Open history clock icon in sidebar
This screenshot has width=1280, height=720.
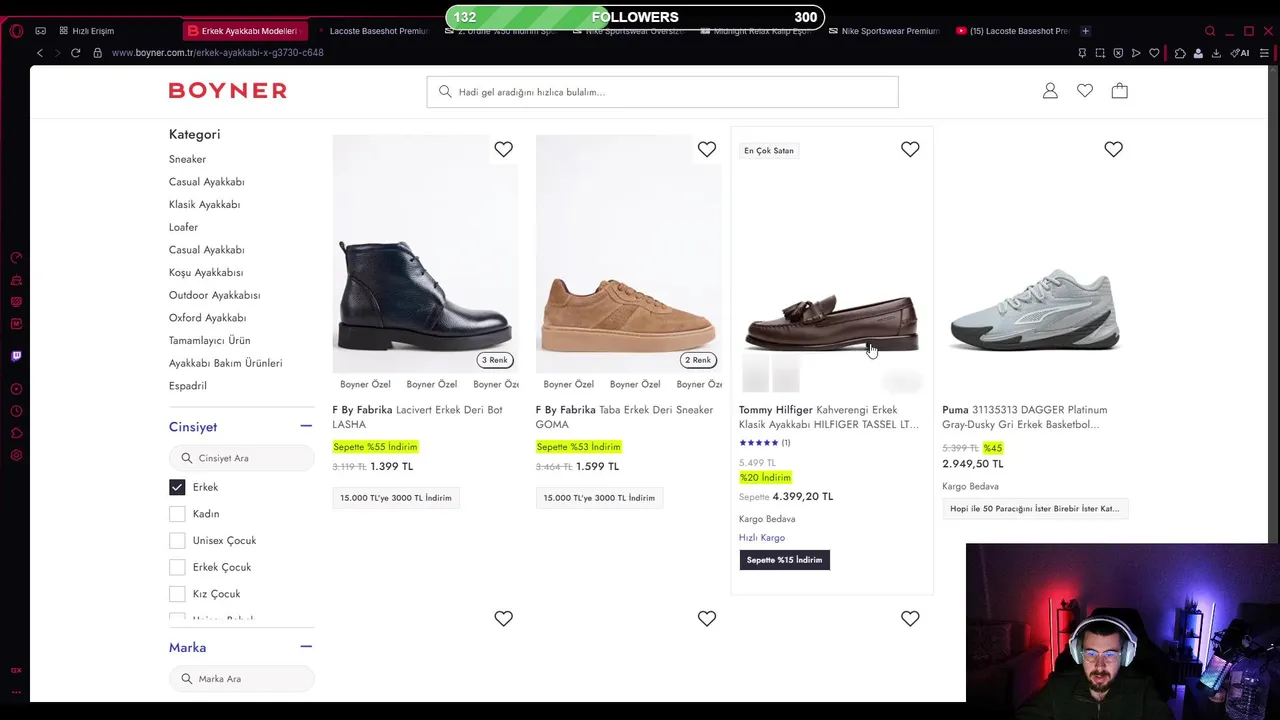point(16,411)
